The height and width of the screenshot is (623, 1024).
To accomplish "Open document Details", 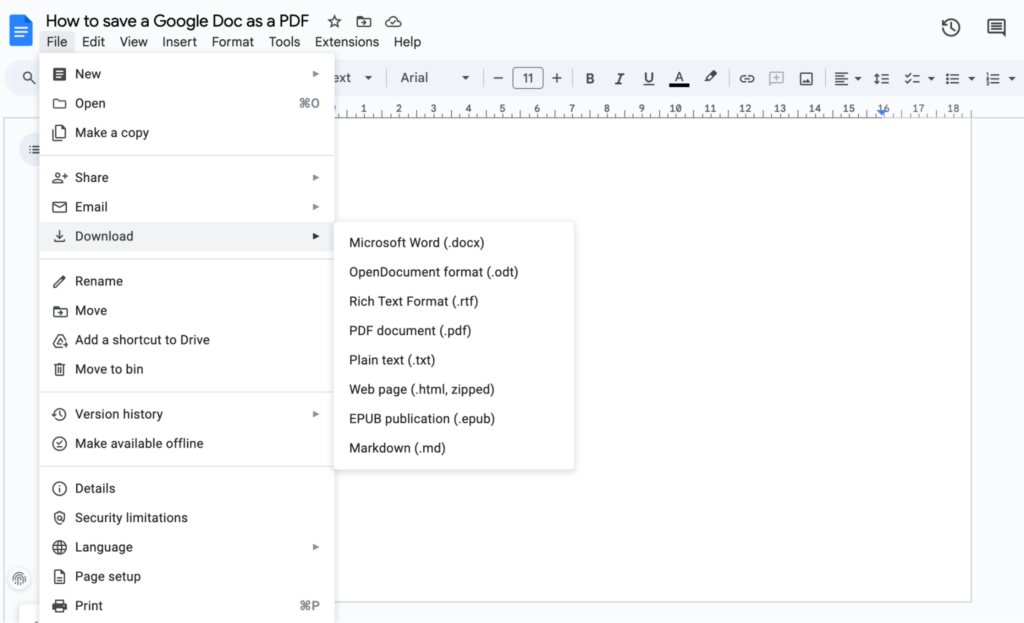I will click(x=187, y=488).
